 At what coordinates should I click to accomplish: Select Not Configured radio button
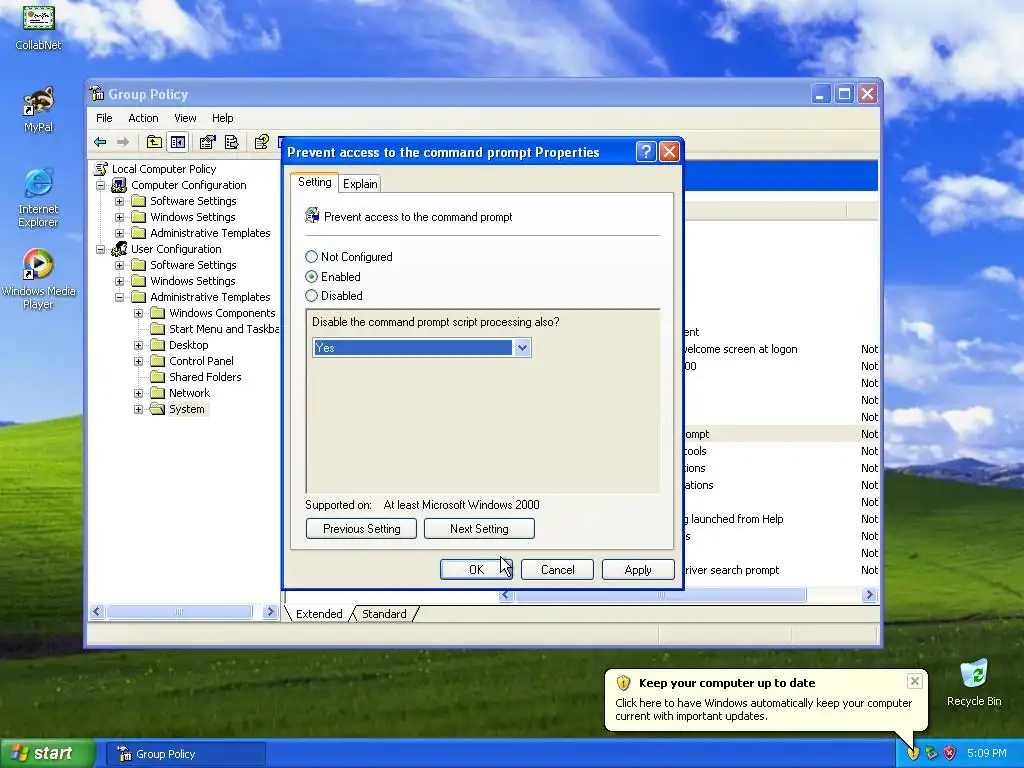[312, 257]
